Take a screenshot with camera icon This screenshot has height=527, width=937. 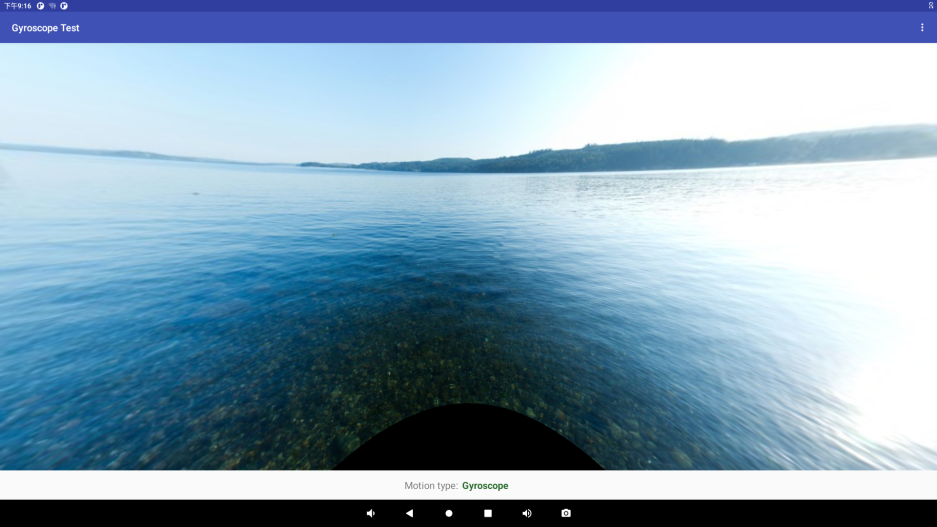tap(566, 513)
